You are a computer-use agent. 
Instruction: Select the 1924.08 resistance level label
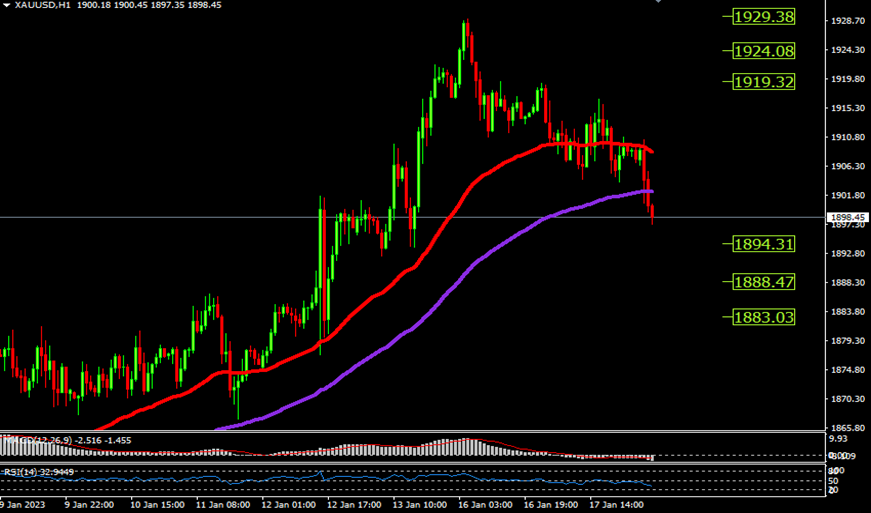[x=762, y=50]
